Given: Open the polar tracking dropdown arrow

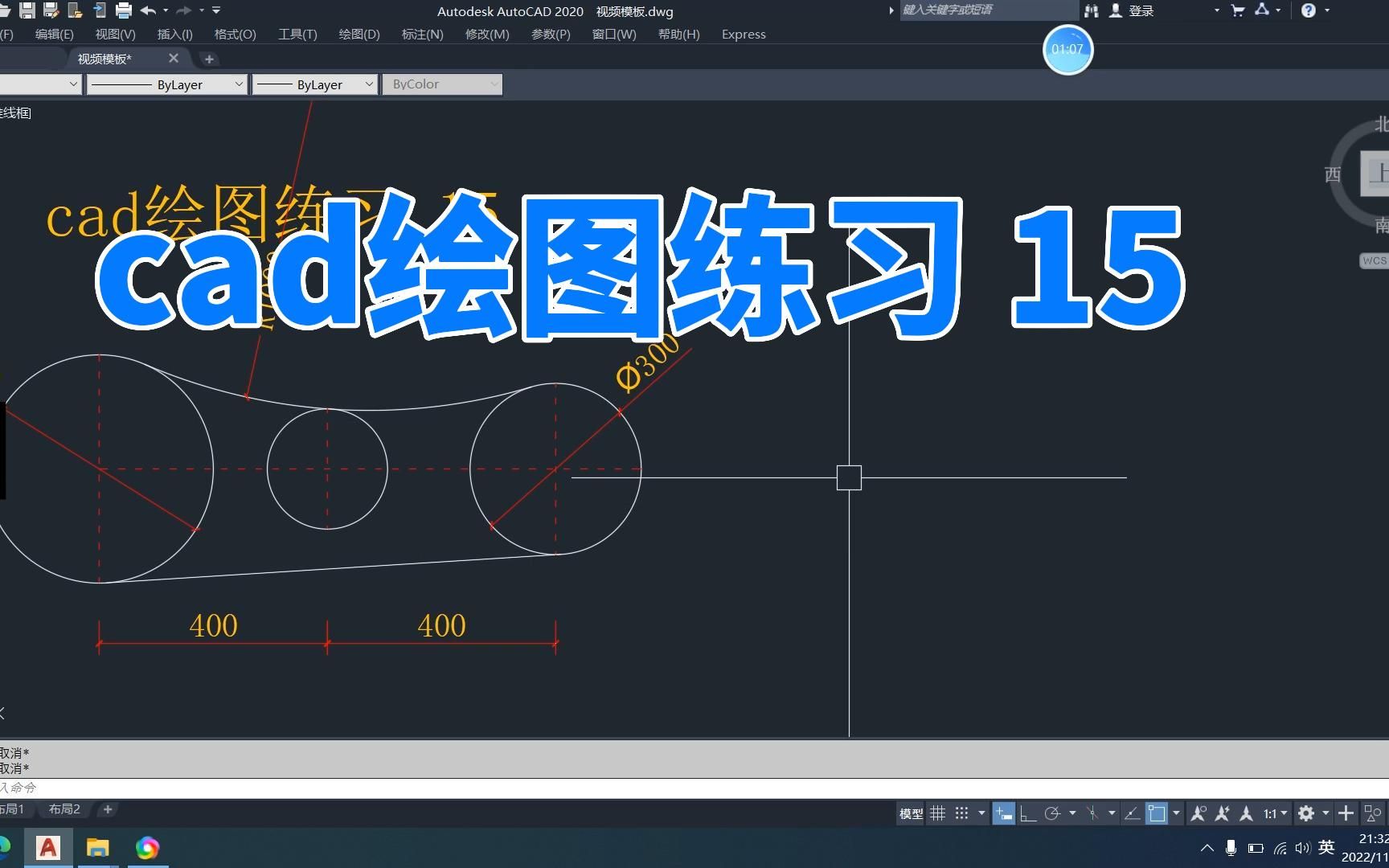Looking at the screenshot, I should (1071, 813).
